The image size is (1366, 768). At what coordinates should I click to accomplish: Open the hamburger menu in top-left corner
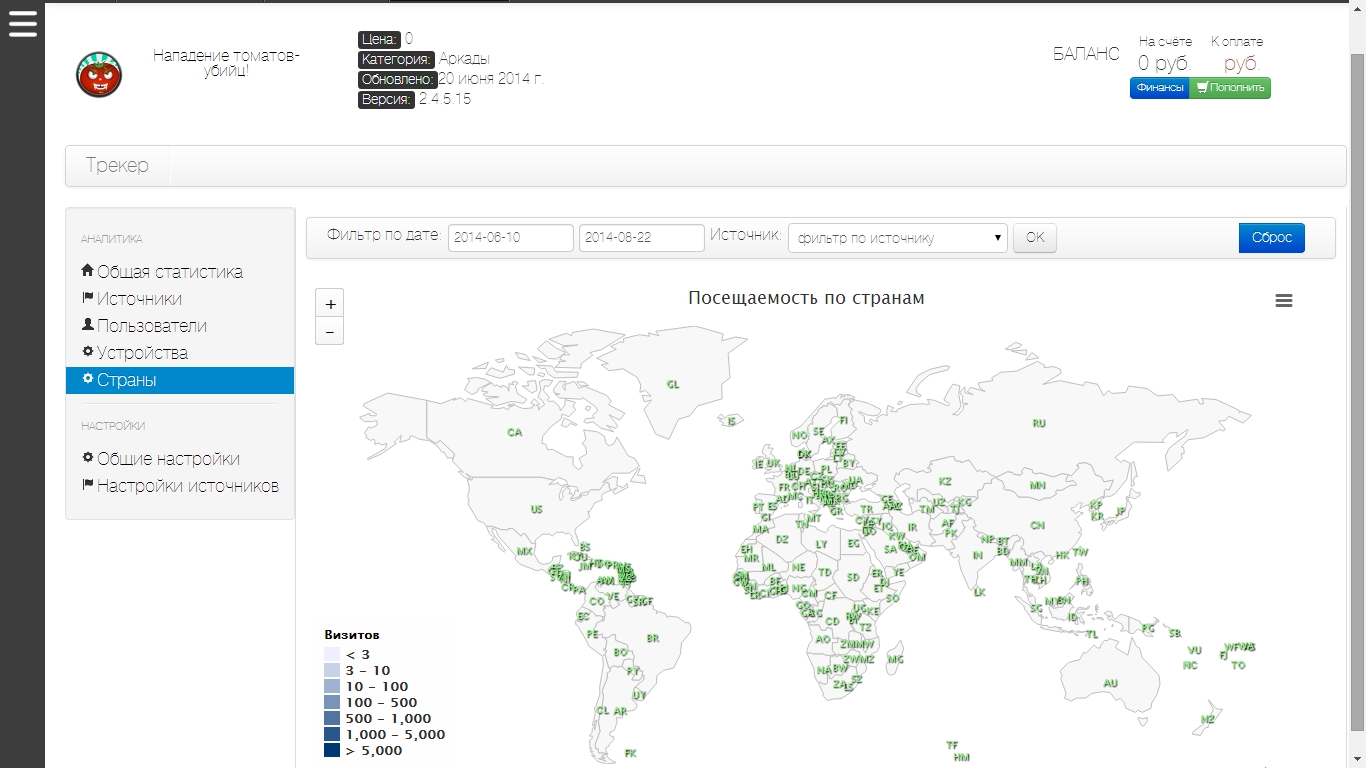coord(22,24)
